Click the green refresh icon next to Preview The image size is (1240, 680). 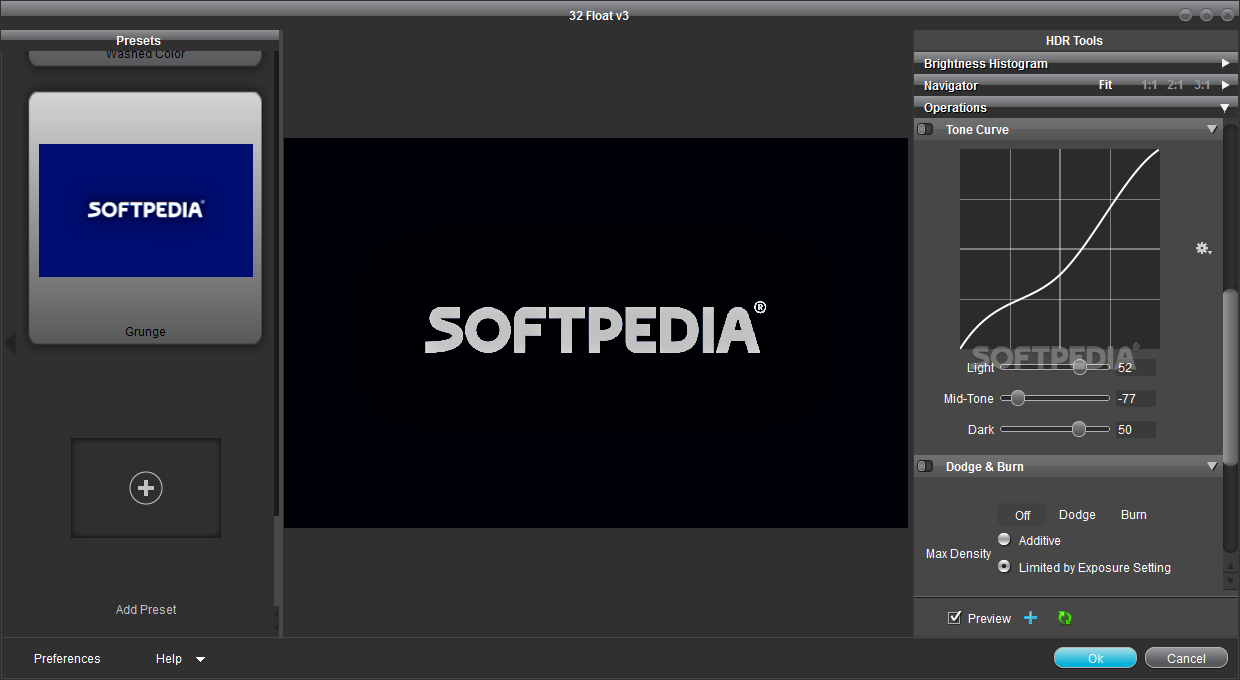coord(1064,618)
